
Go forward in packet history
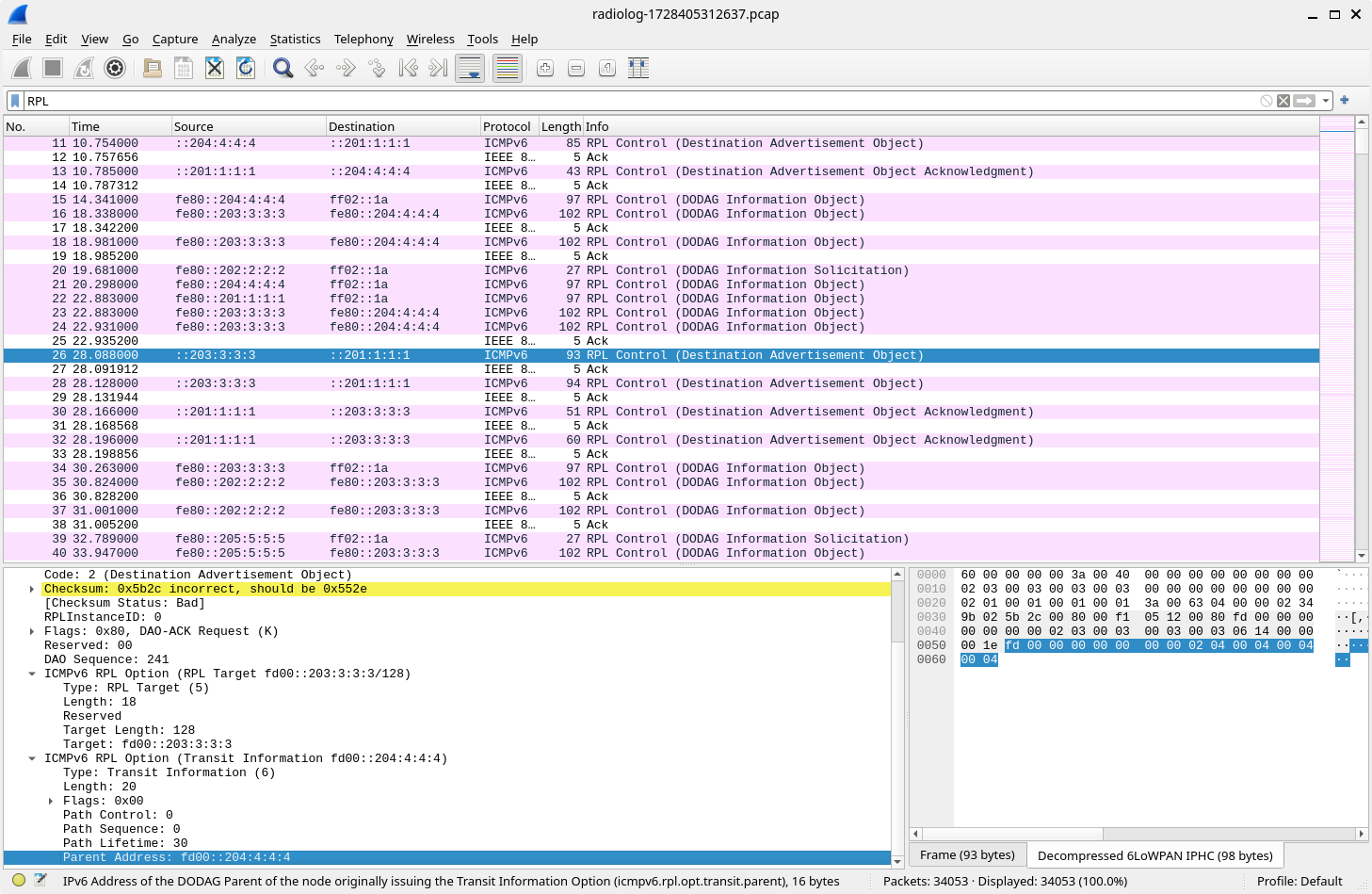coord(346,68)
